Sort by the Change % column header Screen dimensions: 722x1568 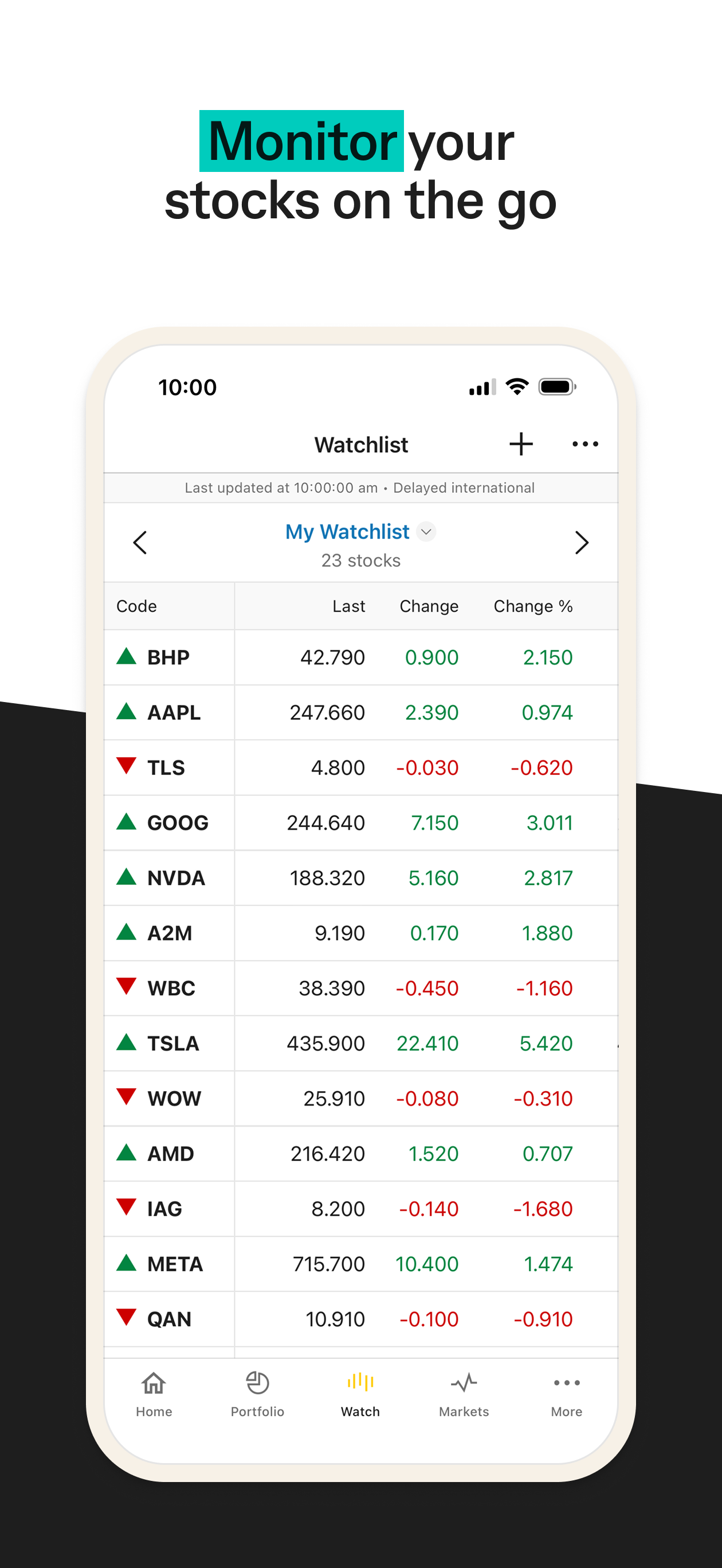(x=533, y=606)
